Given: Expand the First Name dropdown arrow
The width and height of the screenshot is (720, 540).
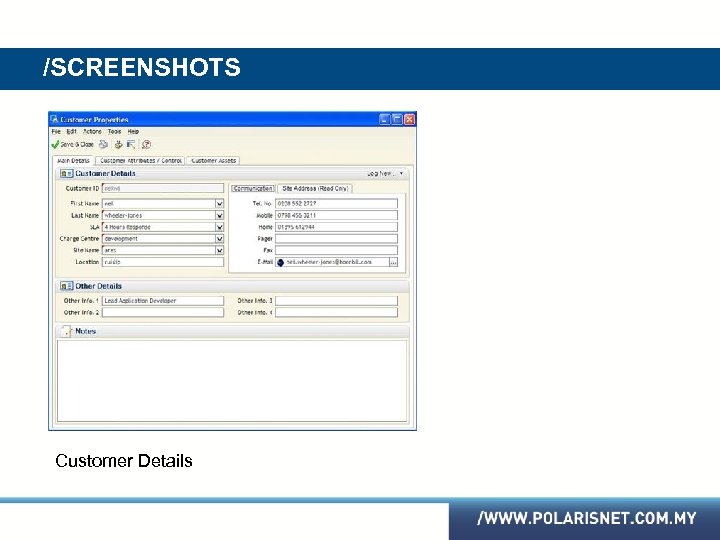Looking at the screenshot, I should (x=219, y=203).
